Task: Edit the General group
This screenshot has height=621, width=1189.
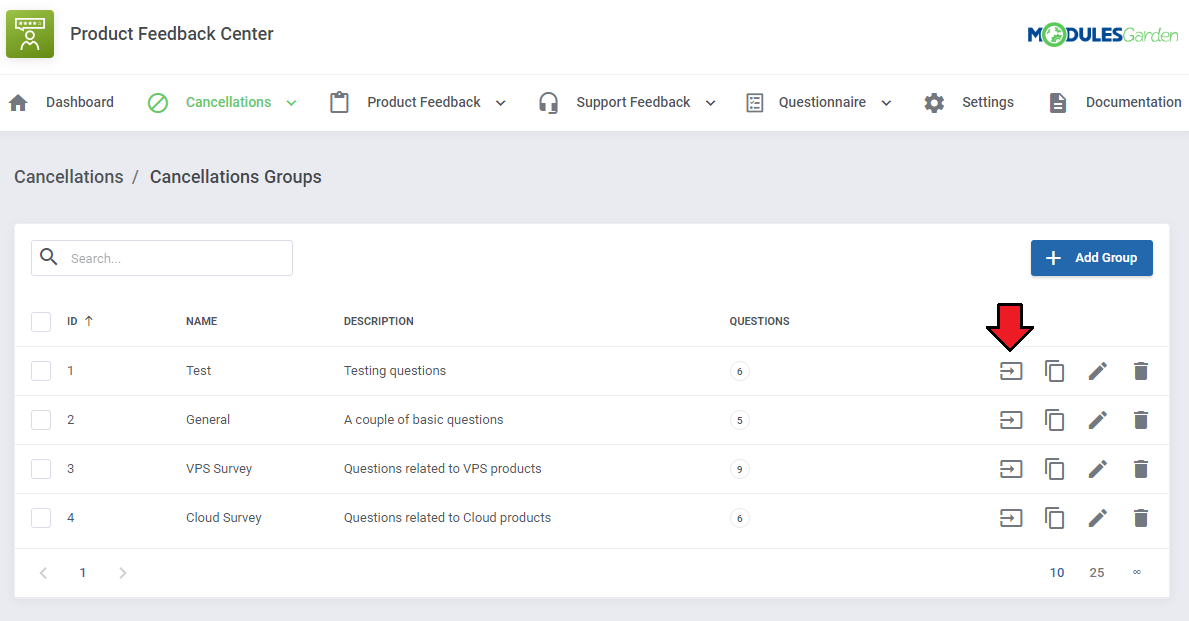Action: [1097, 420]
